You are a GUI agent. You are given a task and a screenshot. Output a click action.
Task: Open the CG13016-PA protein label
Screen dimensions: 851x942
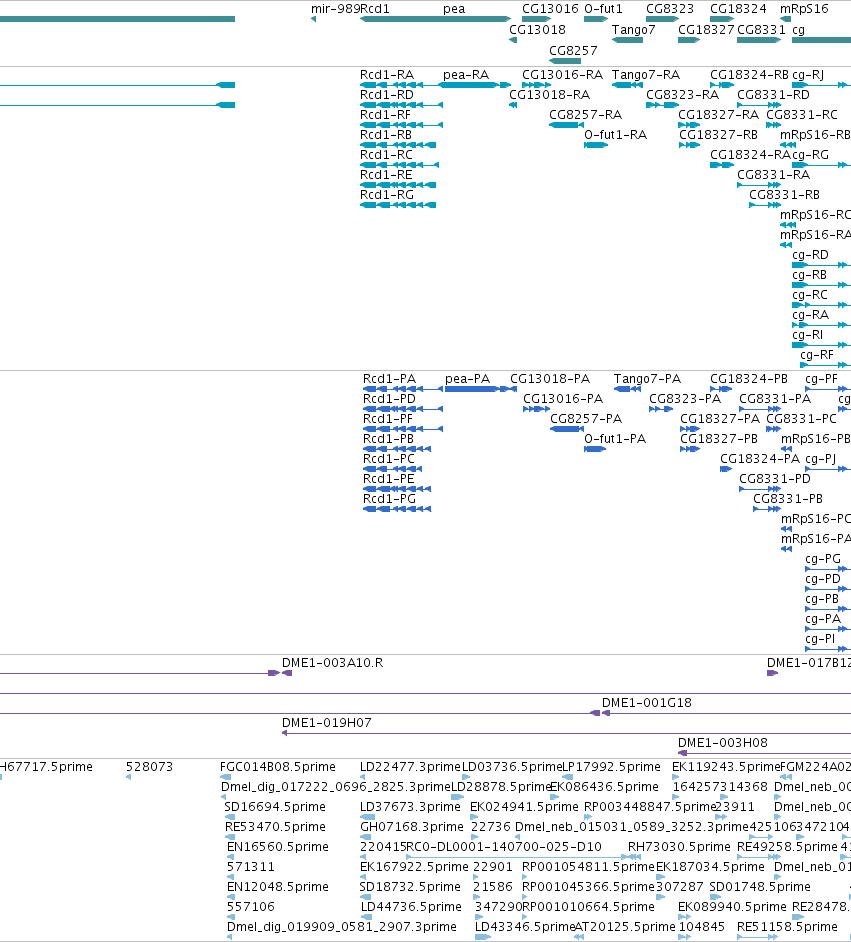[563, 399]
